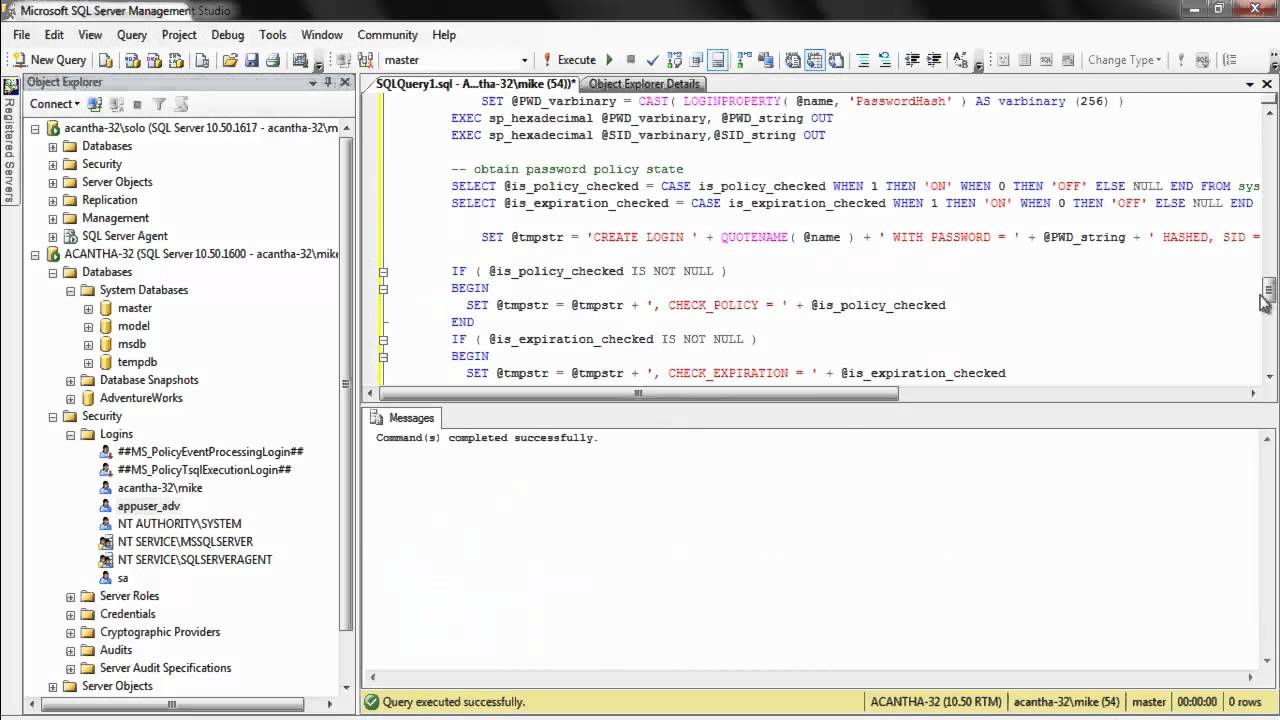Viewport: 1280px width, 720px height.
Task: Expand the AdventureWorks database
Action: click(x=71, y=398)
